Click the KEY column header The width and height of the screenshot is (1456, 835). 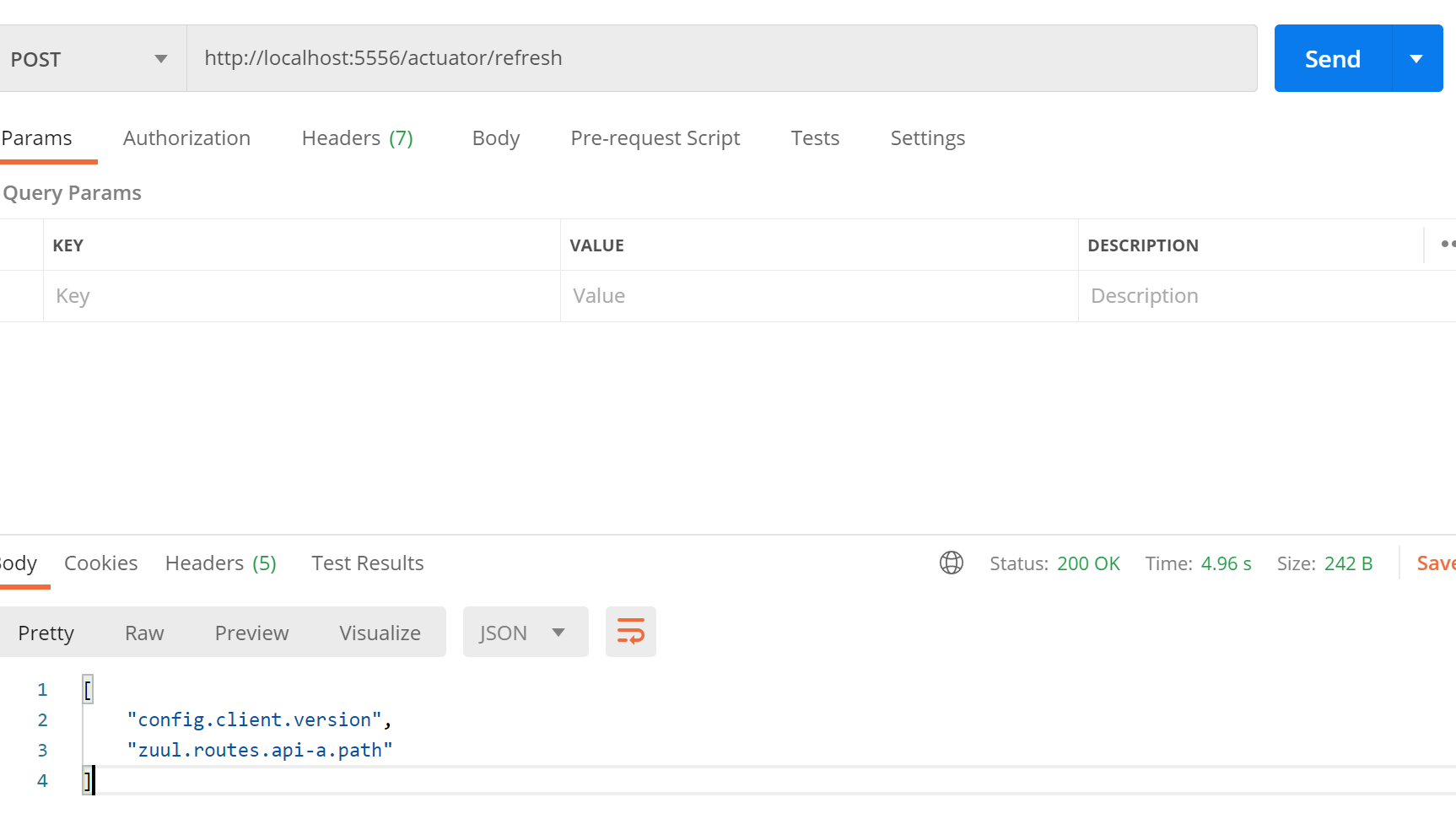pyautogui.click(x=67, y=245)
